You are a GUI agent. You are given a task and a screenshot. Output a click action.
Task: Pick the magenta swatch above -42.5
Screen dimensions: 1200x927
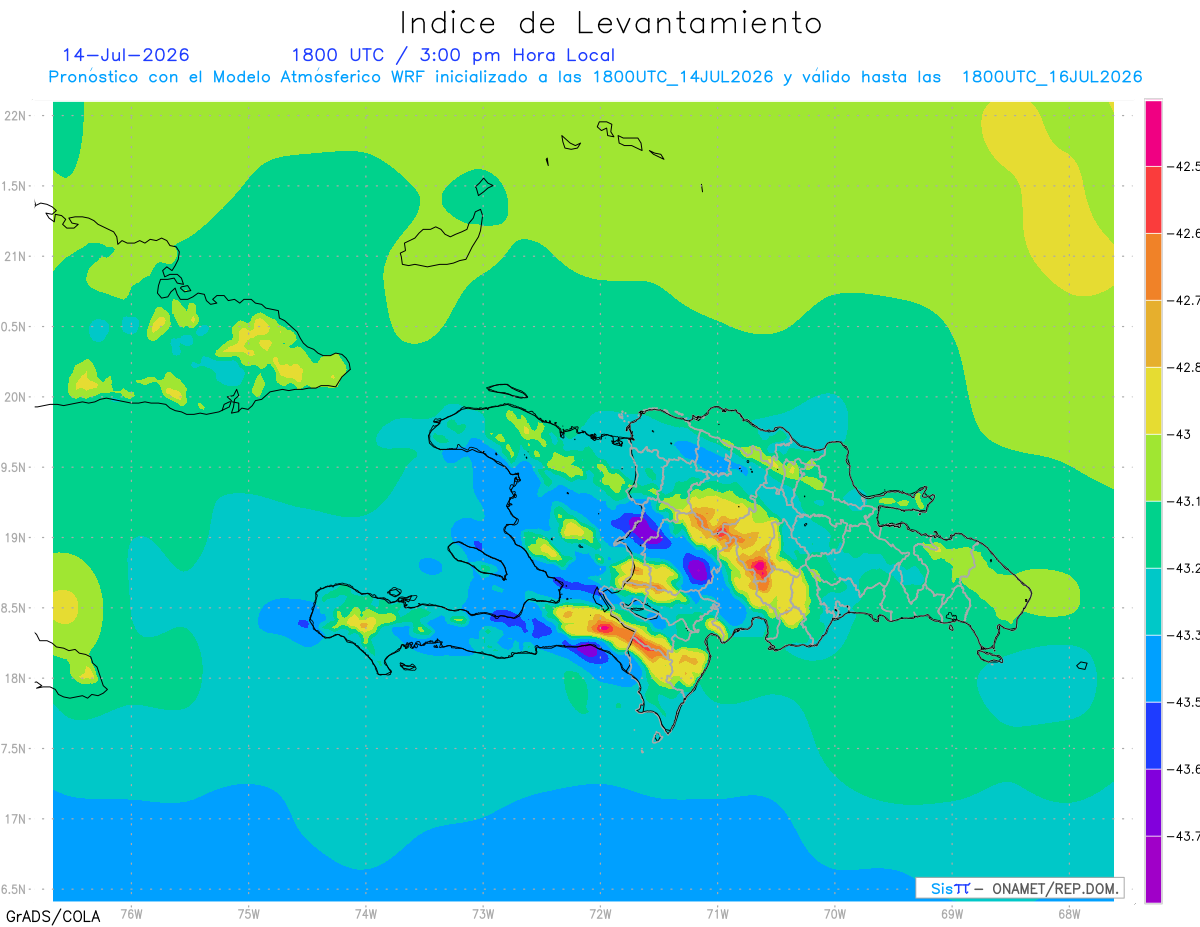coord(1153,132)
